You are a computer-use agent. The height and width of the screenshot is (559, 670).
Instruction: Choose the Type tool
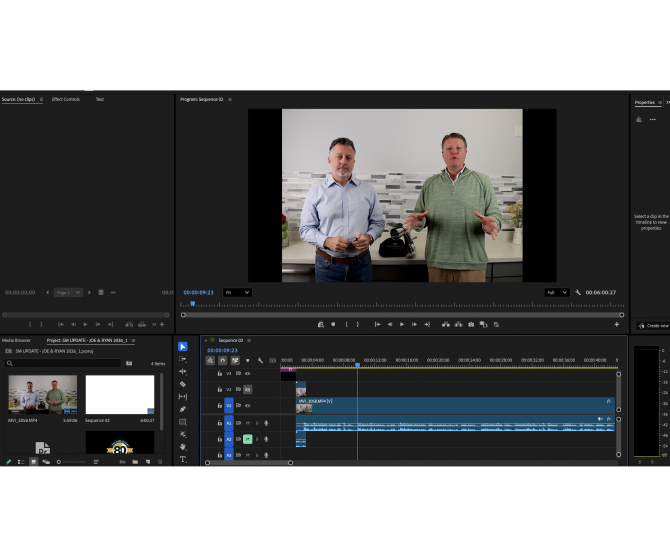(183, 459)
